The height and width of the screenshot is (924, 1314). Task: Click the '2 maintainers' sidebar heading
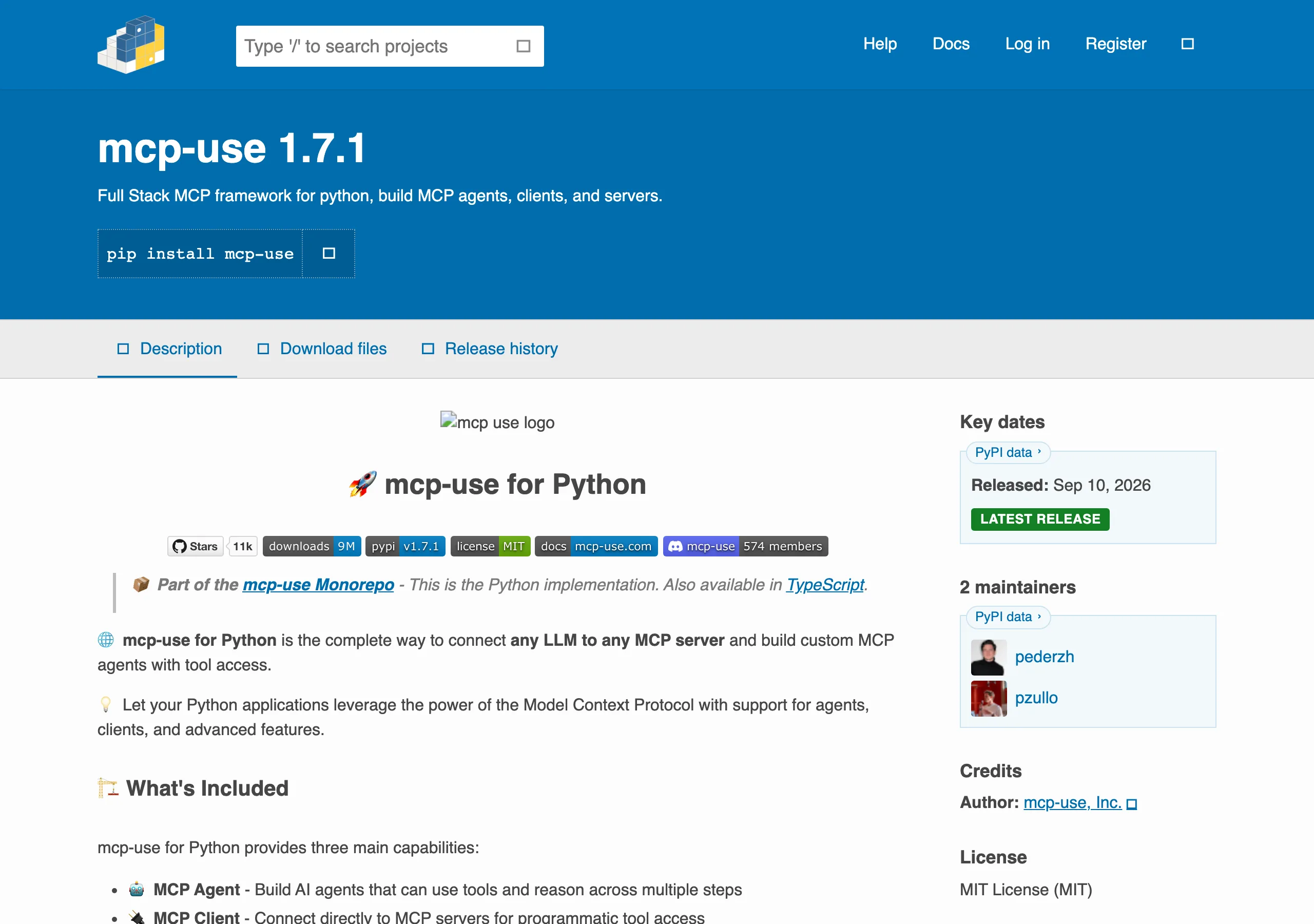pos(1017,587)
